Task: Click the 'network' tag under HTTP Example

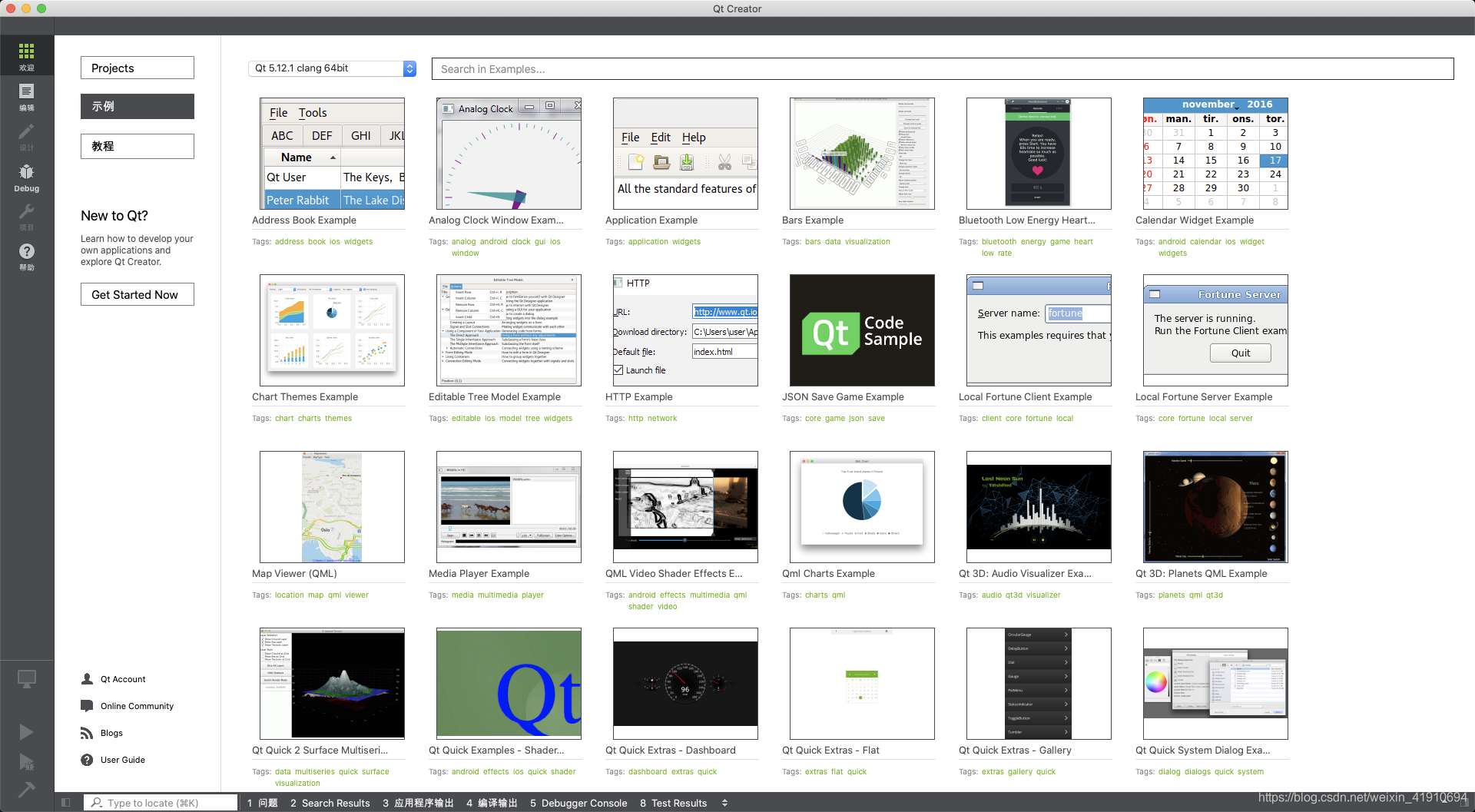Action: point(662,418)
